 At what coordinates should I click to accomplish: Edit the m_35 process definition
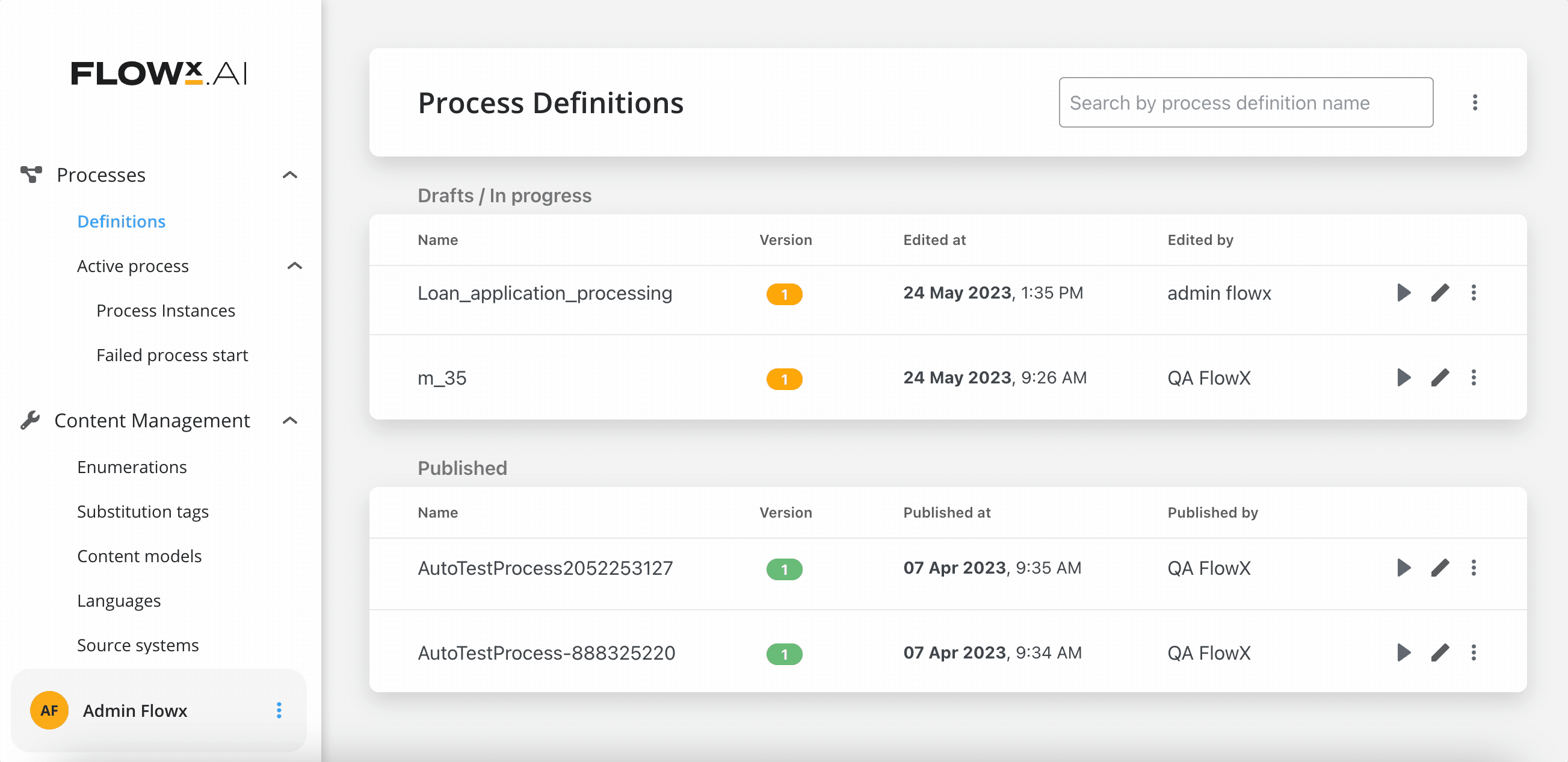(1440, 377)
